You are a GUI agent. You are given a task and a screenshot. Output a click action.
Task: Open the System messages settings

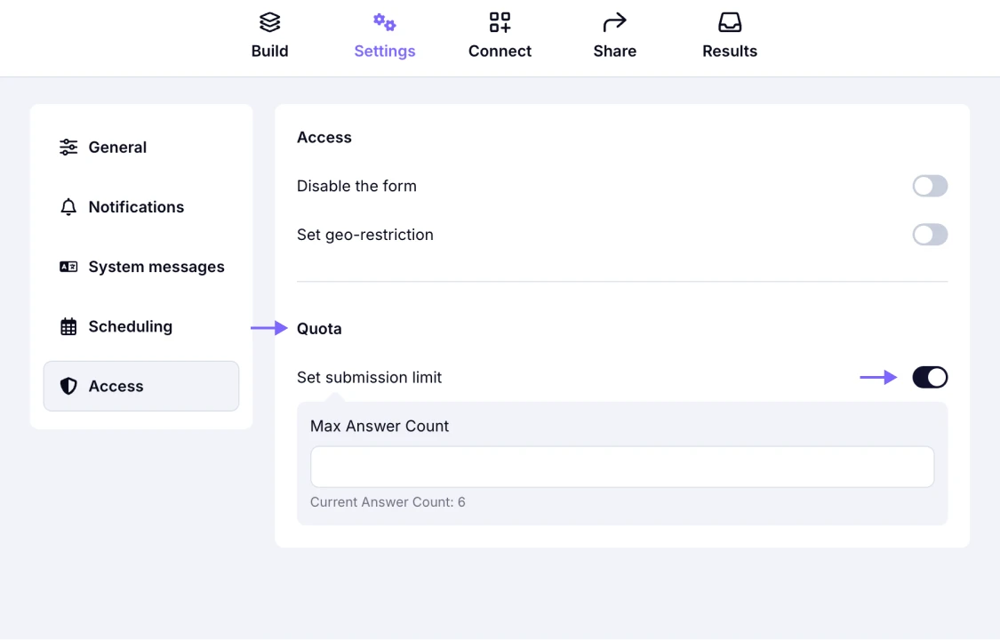[155, 266]
